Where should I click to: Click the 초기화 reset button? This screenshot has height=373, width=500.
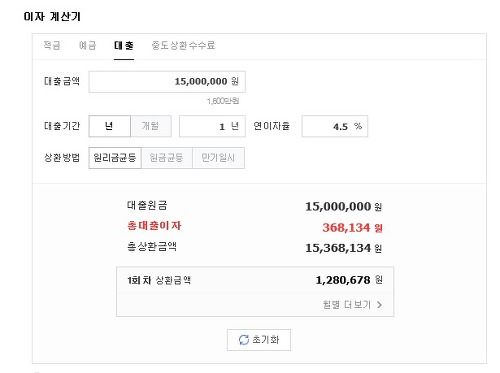[259, 340]
